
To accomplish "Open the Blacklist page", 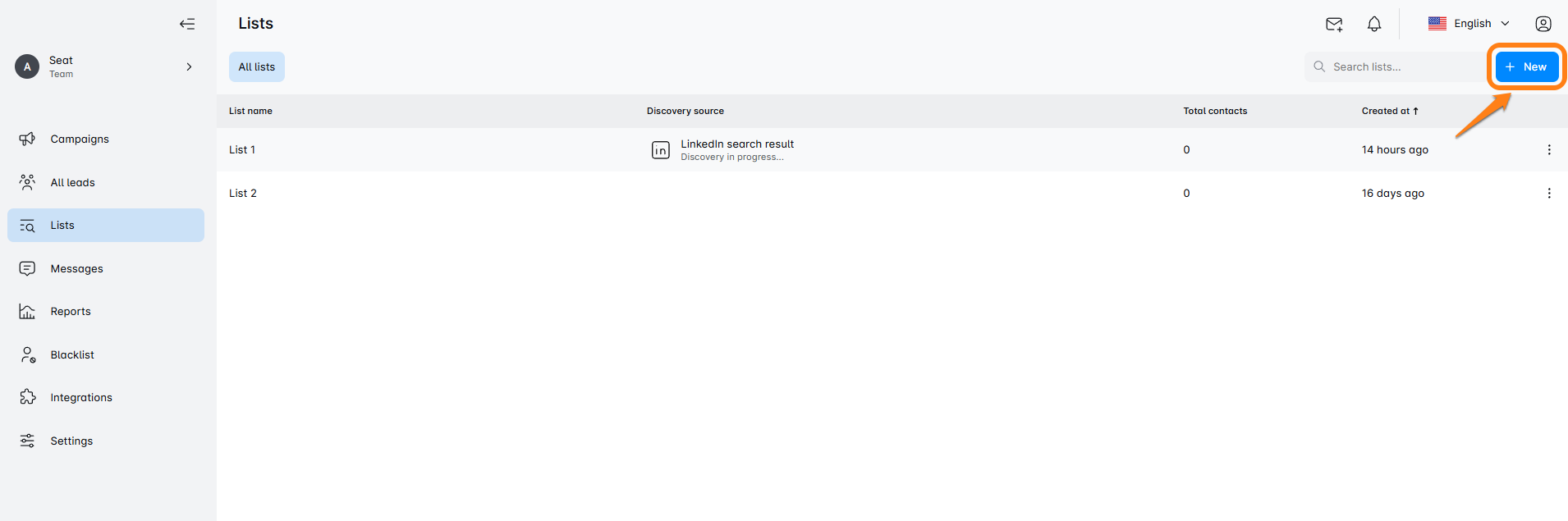I will (72, 355).
